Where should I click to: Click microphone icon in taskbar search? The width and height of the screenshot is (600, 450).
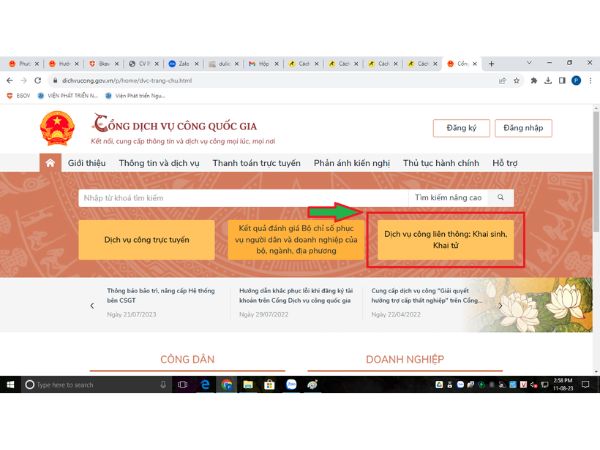(x=163, y=385)
